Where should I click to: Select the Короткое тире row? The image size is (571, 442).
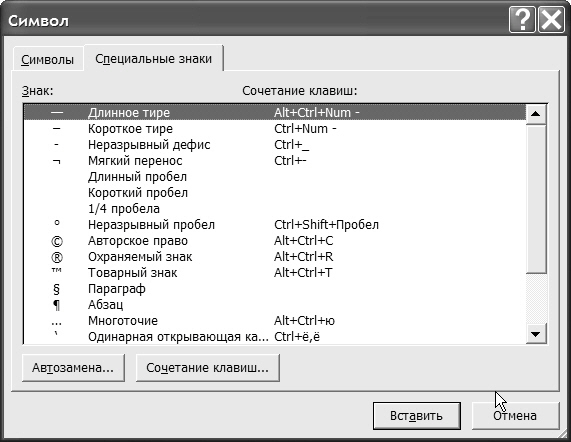click(275, 129)
